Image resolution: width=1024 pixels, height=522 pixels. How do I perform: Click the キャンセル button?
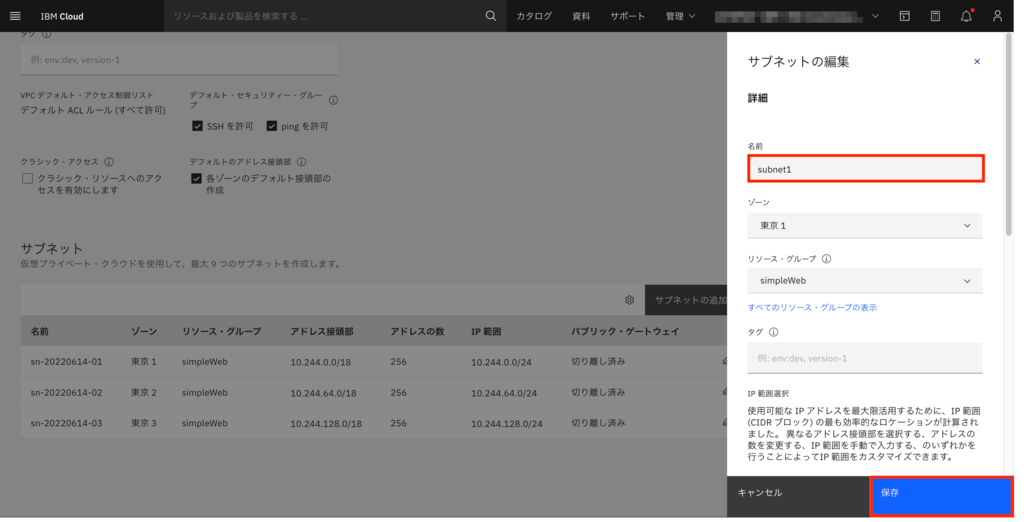pyautogui.click(x=798, y=497)
